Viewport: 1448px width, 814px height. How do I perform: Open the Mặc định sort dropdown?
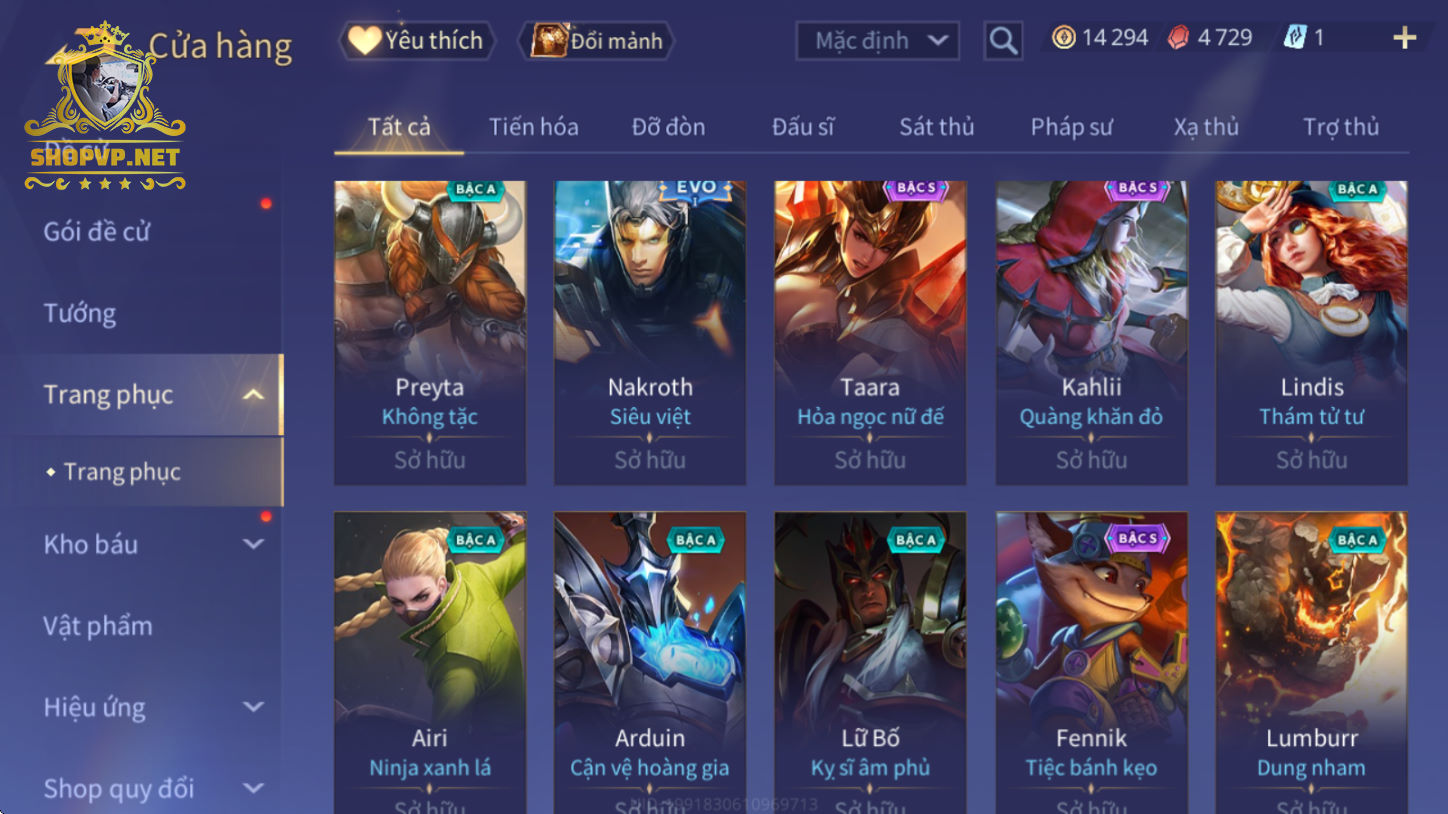coord(877,41)
